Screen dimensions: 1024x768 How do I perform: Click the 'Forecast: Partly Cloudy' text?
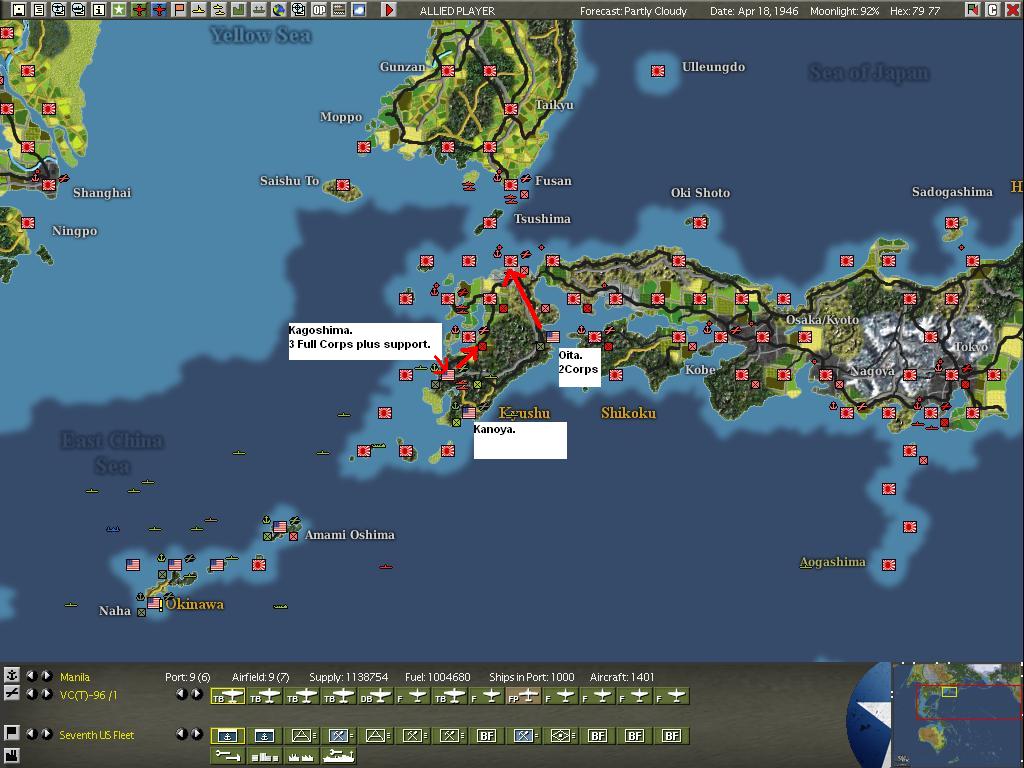click(633, 11)
